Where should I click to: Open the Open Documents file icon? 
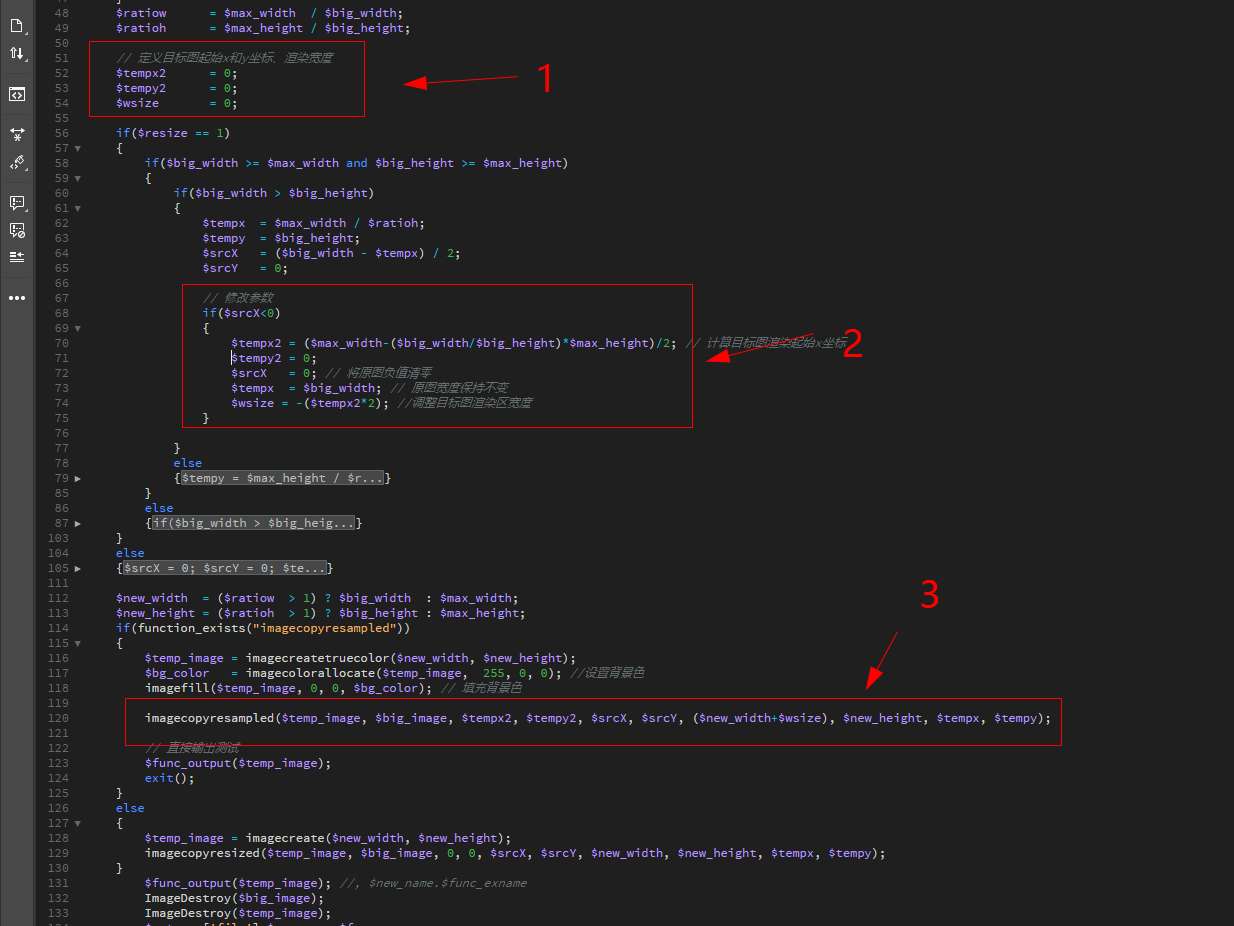pos(17,26)
